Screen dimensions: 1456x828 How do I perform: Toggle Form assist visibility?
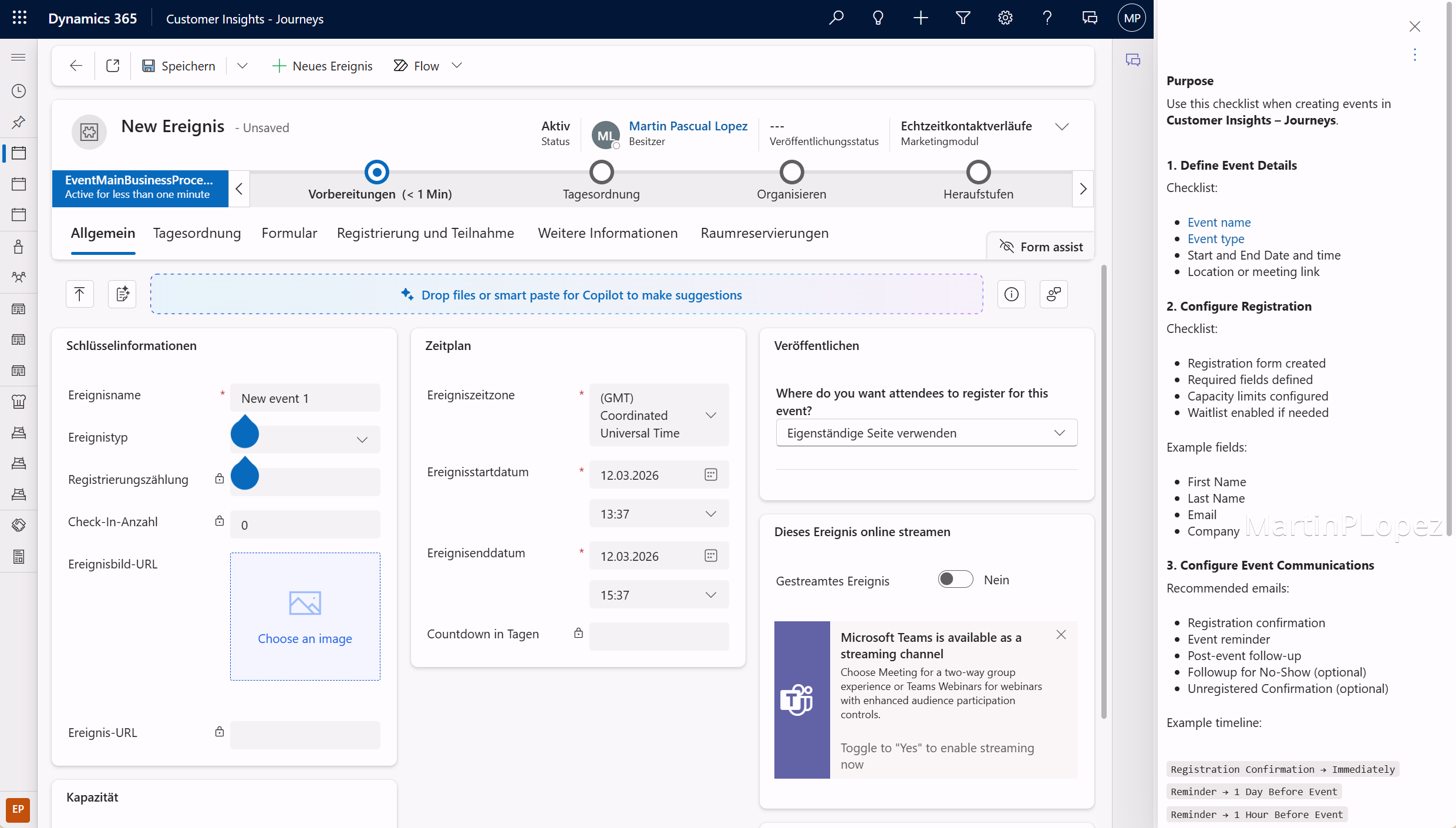tap(1041, 247)
